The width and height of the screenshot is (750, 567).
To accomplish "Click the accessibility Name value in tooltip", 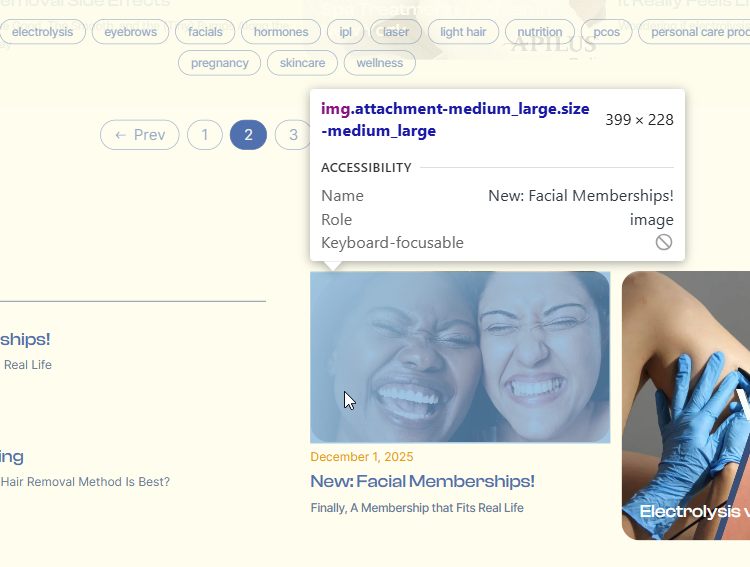I will pyautogui.click(x=581, y=196).
